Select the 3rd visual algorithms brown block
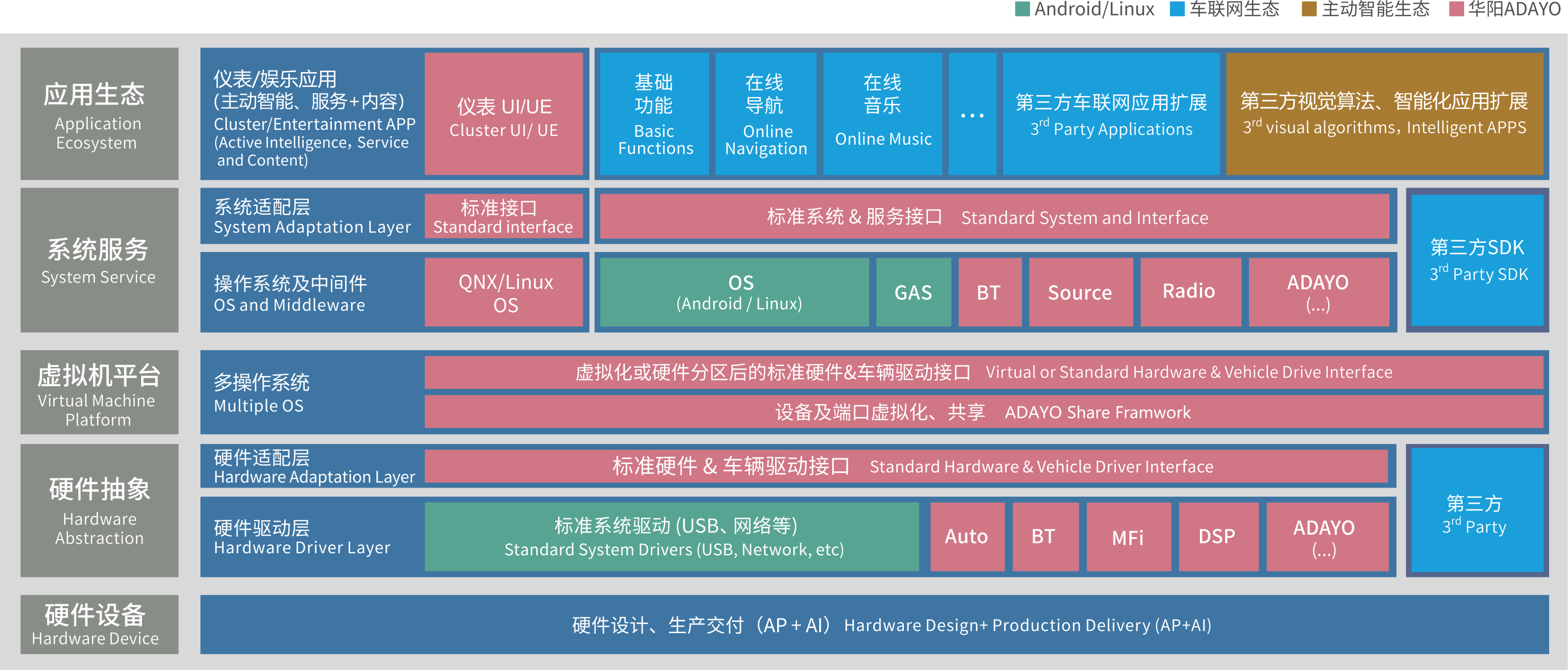The width and height of the screenshot is (1568, 670). (x=1384, y=114)
